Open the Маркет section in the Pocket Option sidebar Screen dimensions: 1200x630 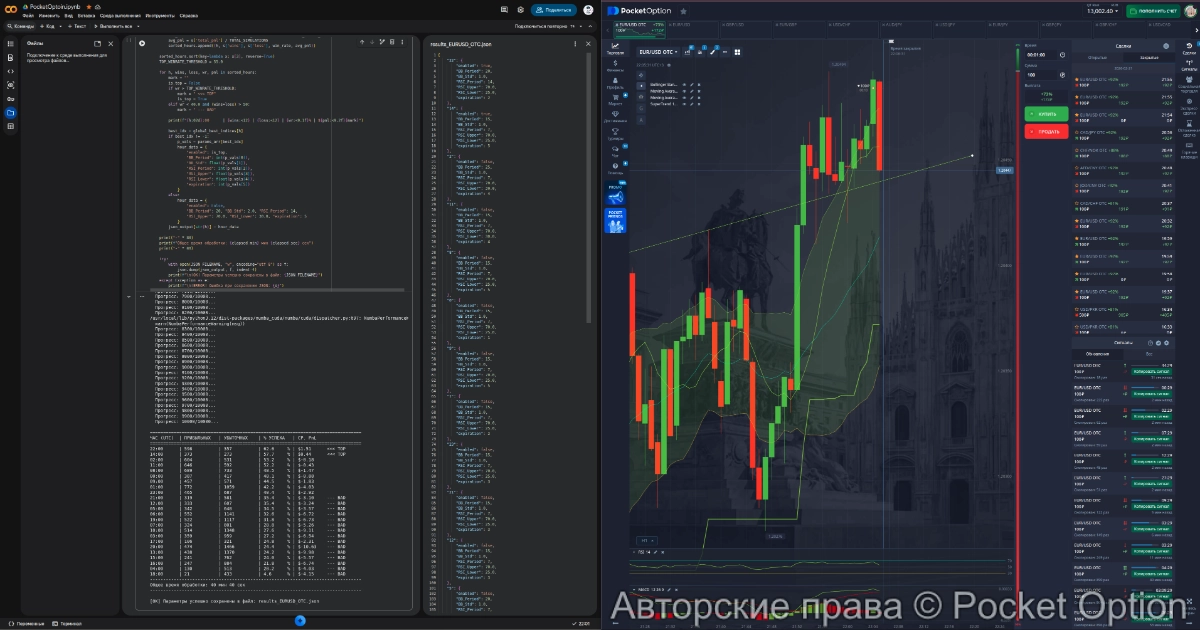(614, 99)
